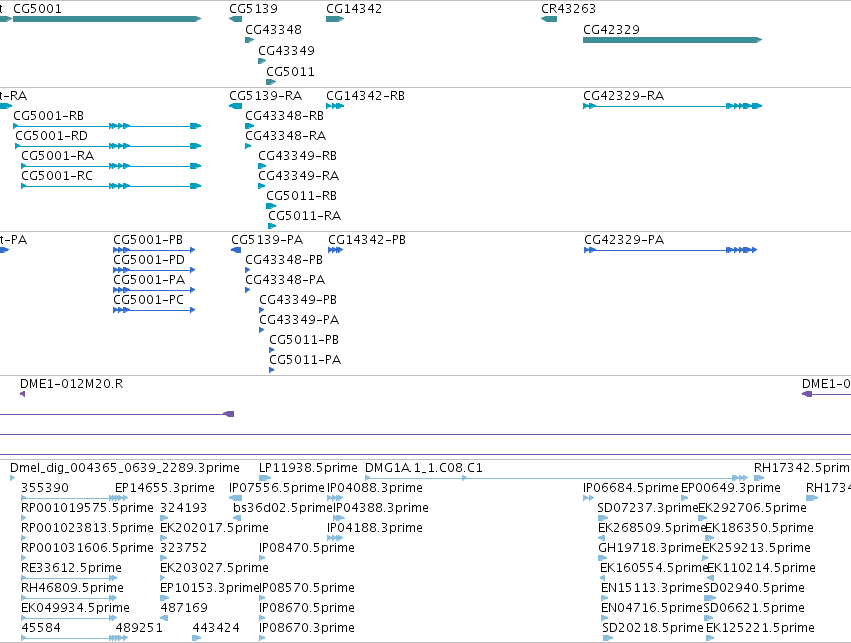
Task: Click the CG5011-PB protein label
Action: (x=304, y=340)
